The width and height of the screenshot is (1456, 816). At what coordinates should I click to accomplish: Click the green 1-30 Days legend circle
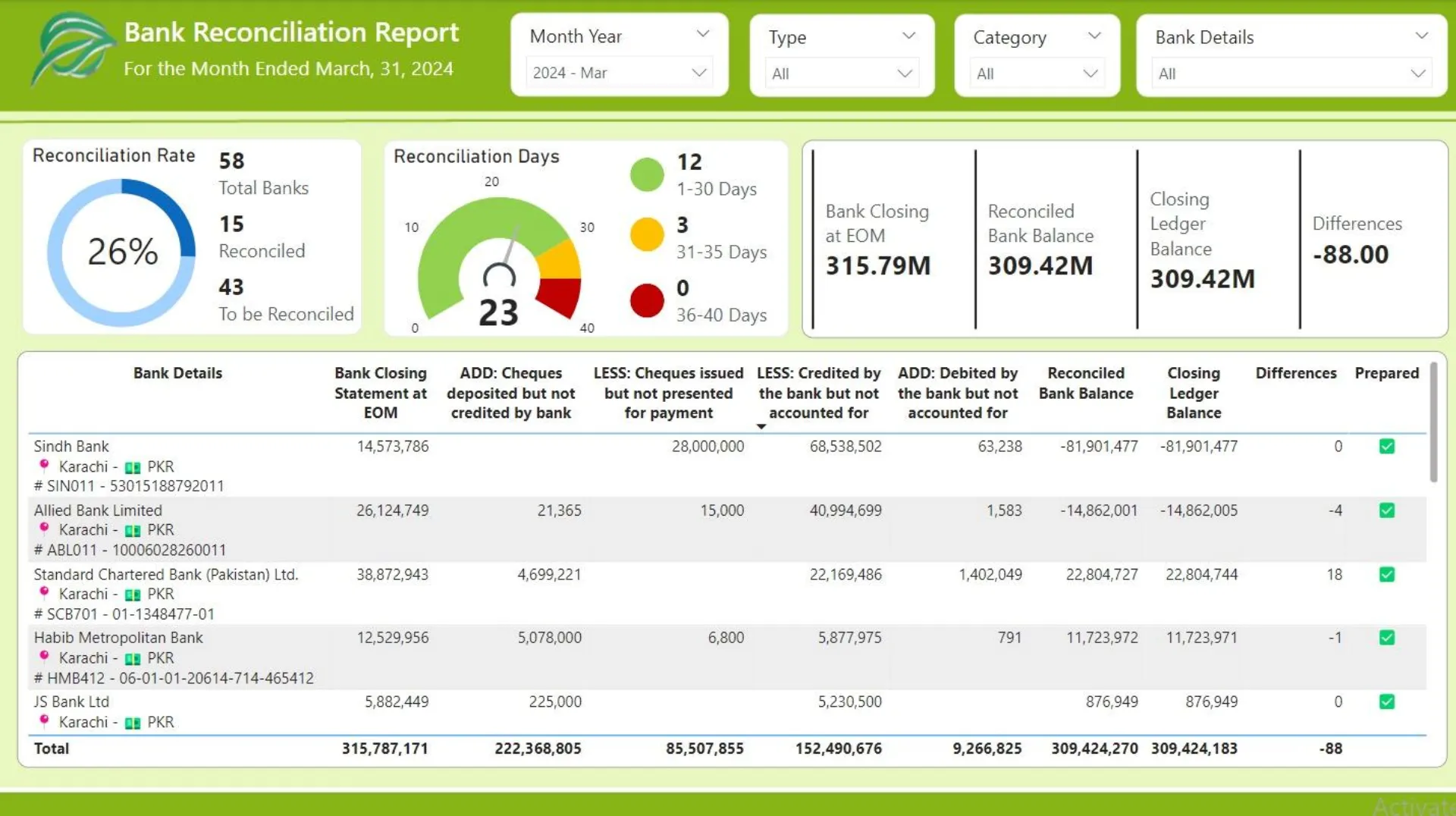click(647, 174)
